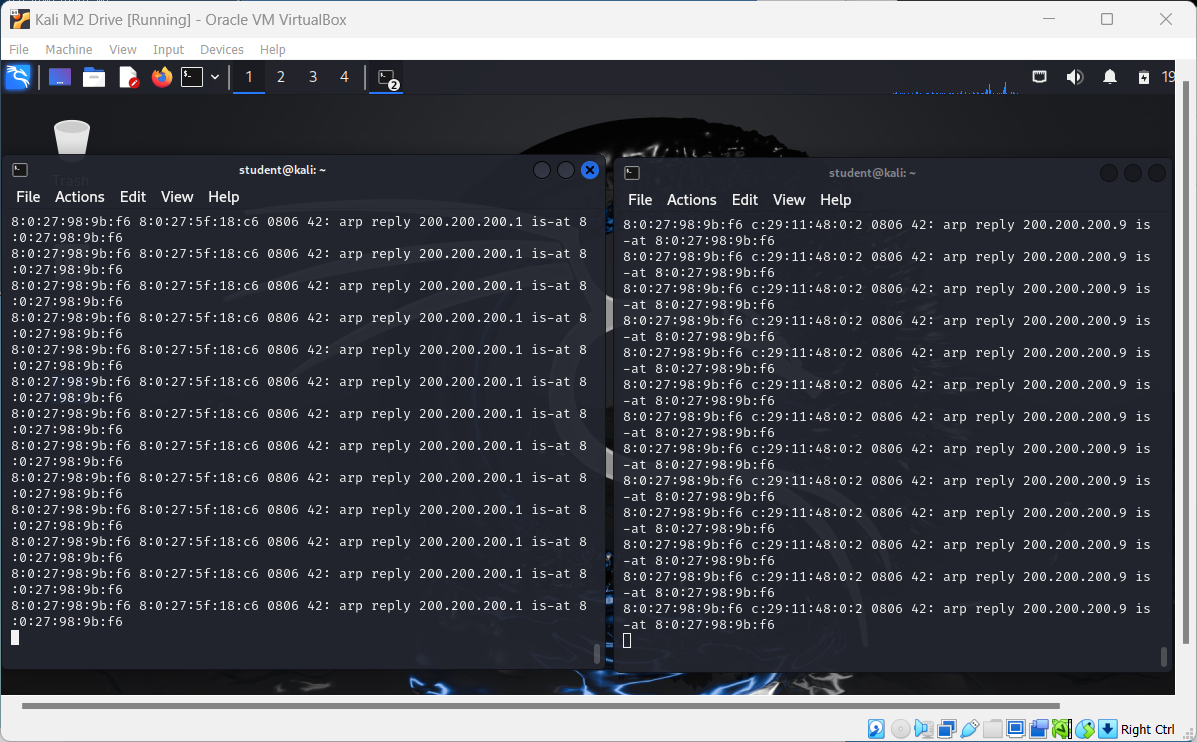Open VirtualBox Input menu
1197x742 pixels.
pyautogui.click(x=168, y=50)
